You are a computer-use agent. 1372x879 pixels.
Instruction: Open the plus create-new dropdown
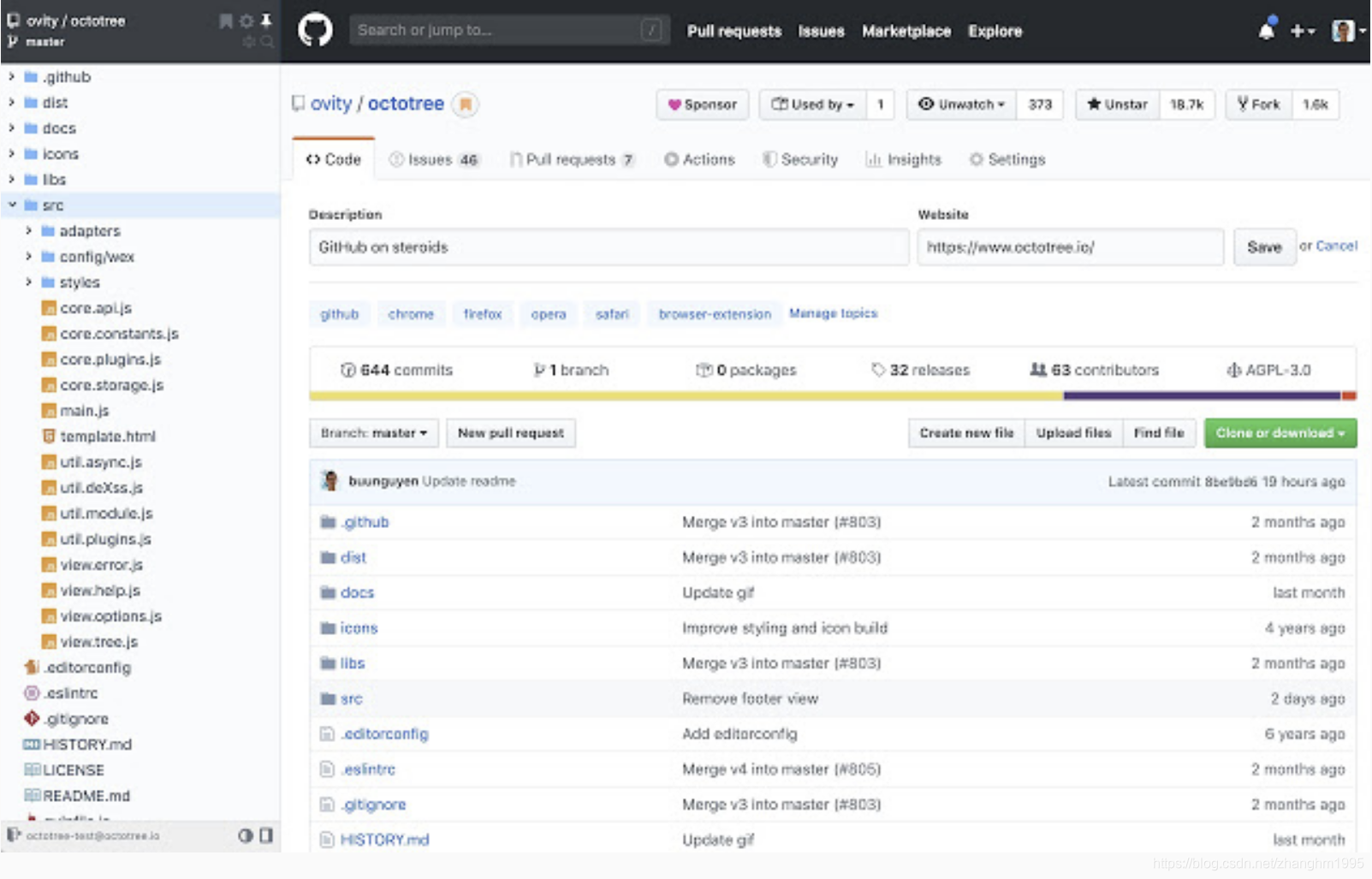pos(1302,31)
